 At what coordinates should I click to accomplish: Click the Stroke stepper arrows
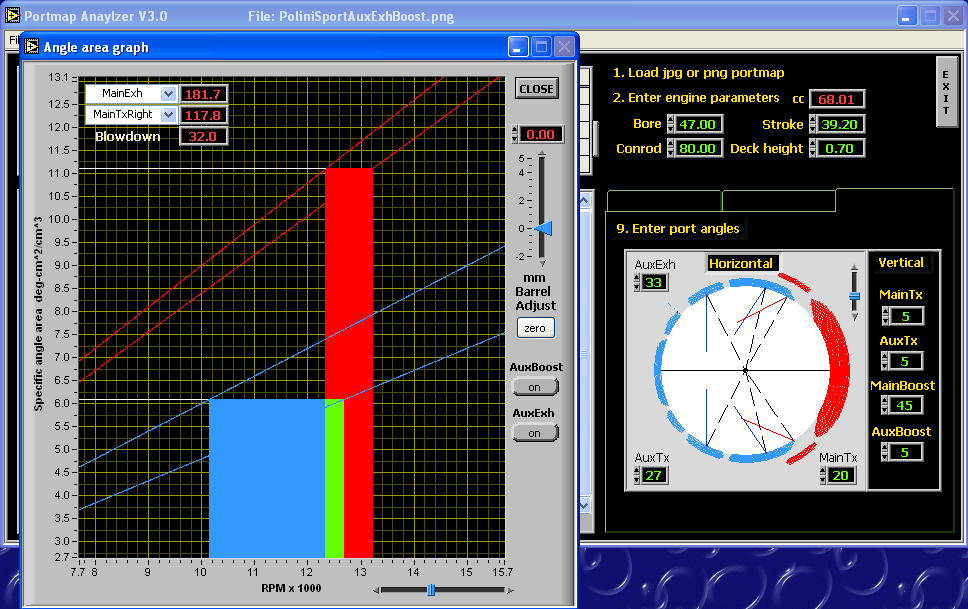pyautogui.click(x=812, y=124)
